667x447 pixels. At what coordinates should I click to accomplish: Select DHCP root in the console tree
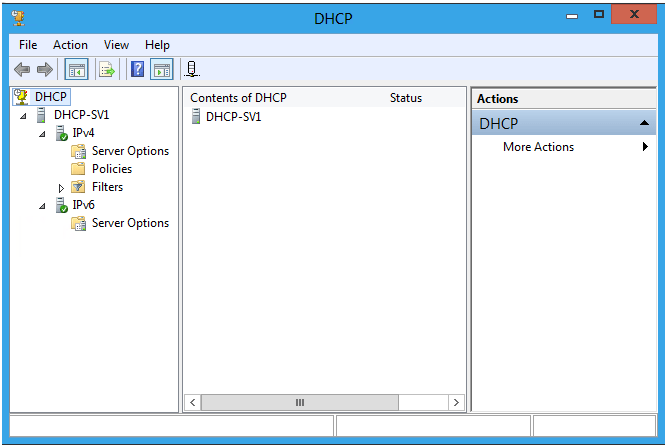click(x=51, y=97)
